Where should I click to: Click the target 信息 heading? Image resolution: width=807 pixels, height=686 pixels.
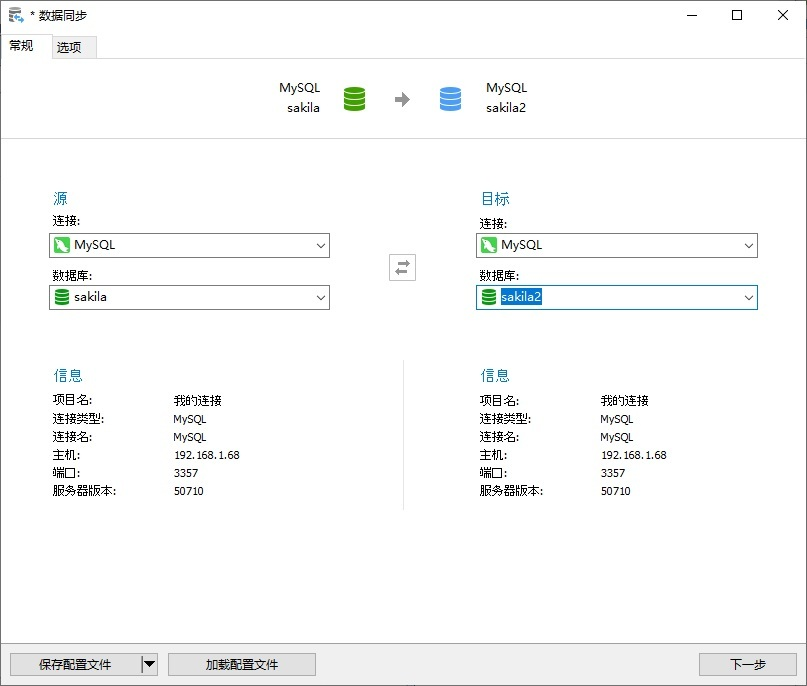tap(495, 375)
